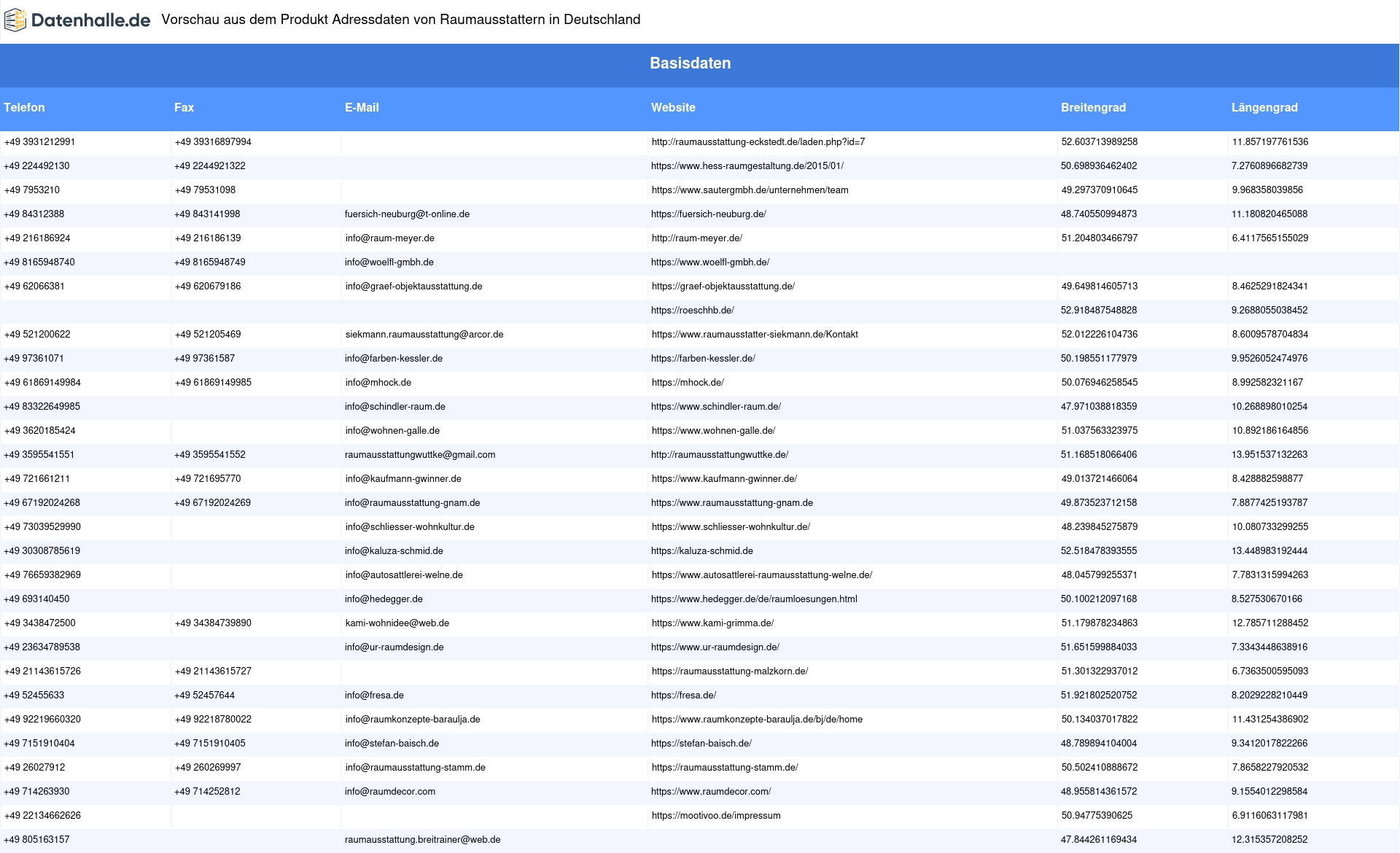This screenshot has height=853, width=1400.
Task: Select the Website column header
Action: [673, 107]
